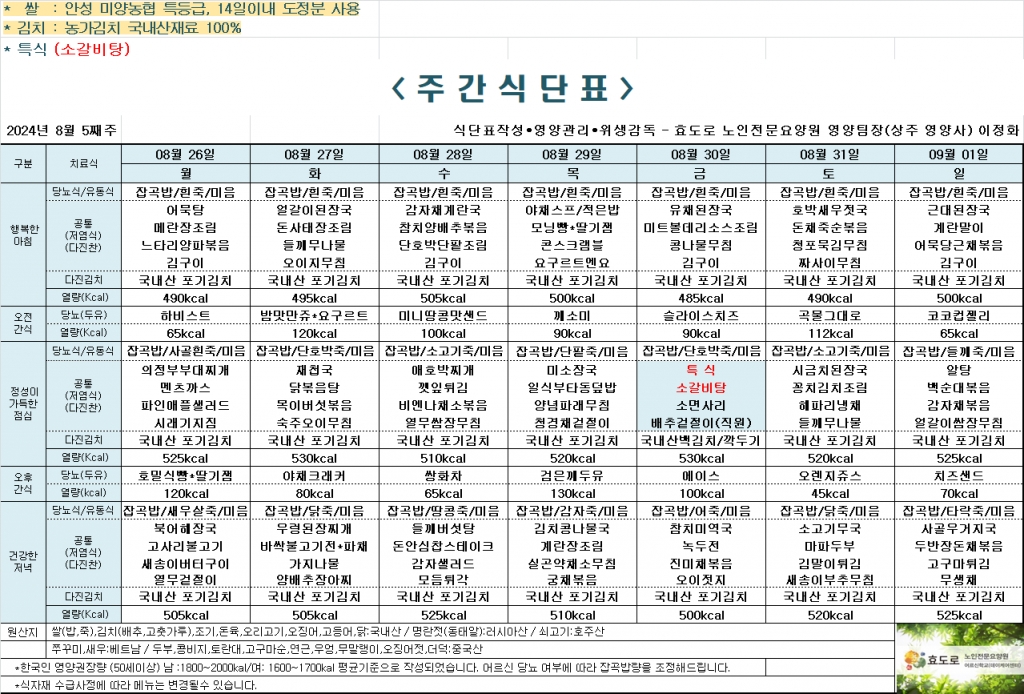This screenshot has width=1024, height=694.
Task: Click the 참치양배추볶음 cell
Action: (443, 228)
